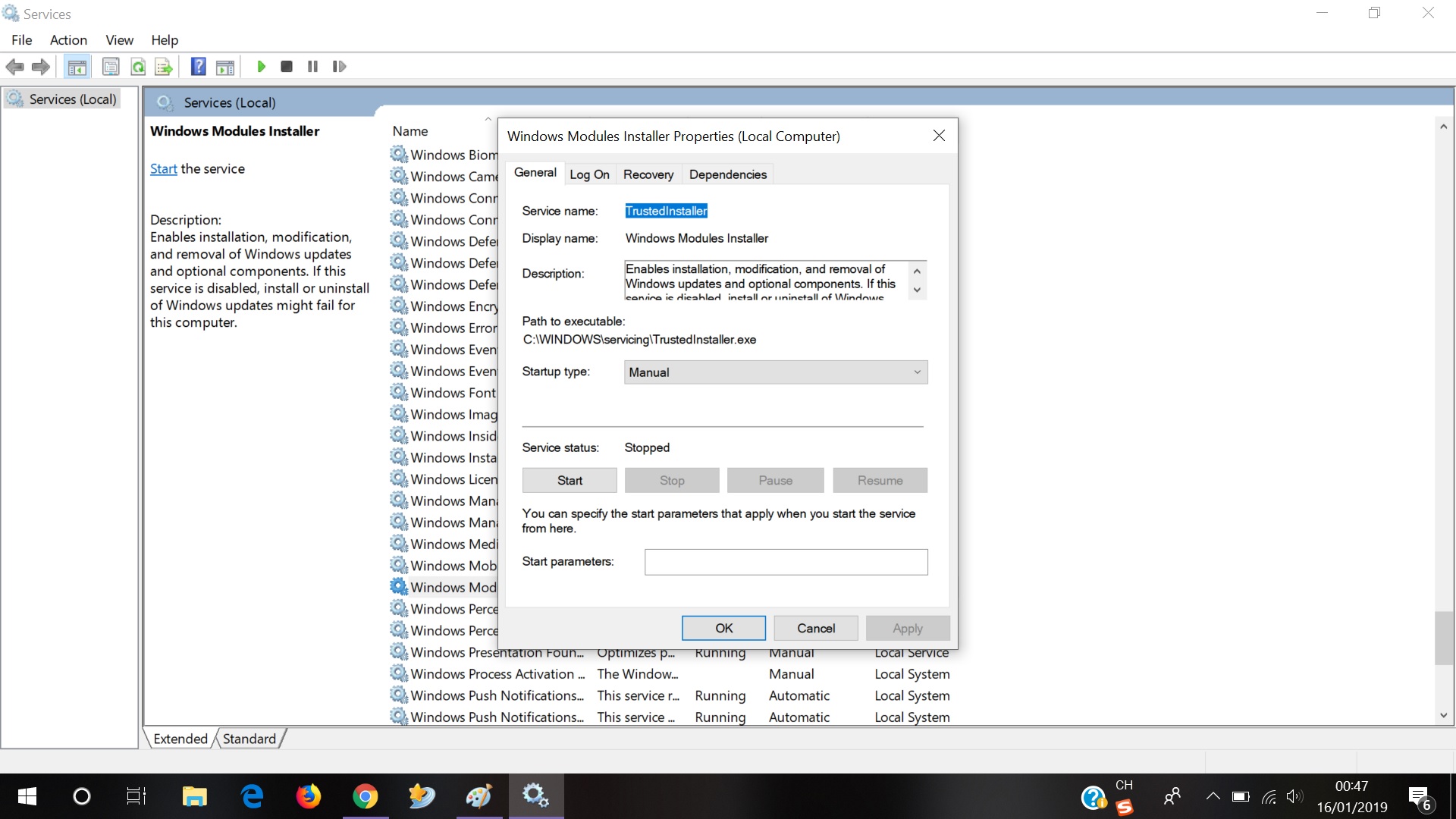The image size is (1456, 819).
Task: Switch to the Recovery tab
Action: [648, 174]
